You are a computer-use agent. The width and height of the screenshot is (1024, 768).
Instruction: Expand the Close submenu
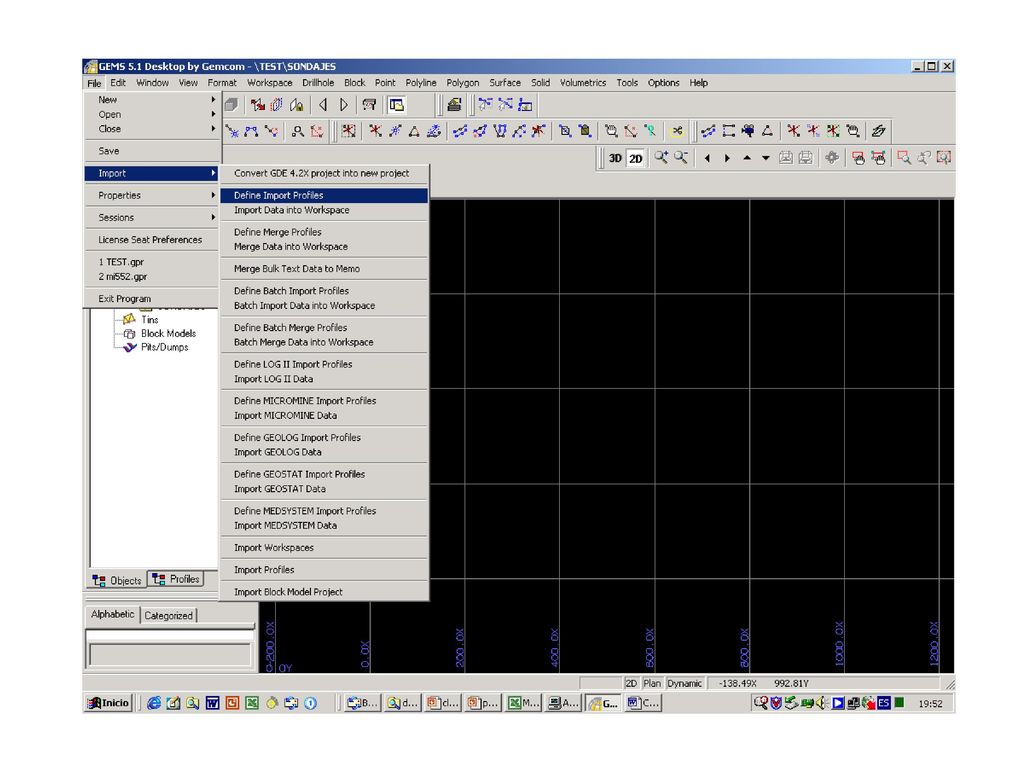click(x=153, y=129)
